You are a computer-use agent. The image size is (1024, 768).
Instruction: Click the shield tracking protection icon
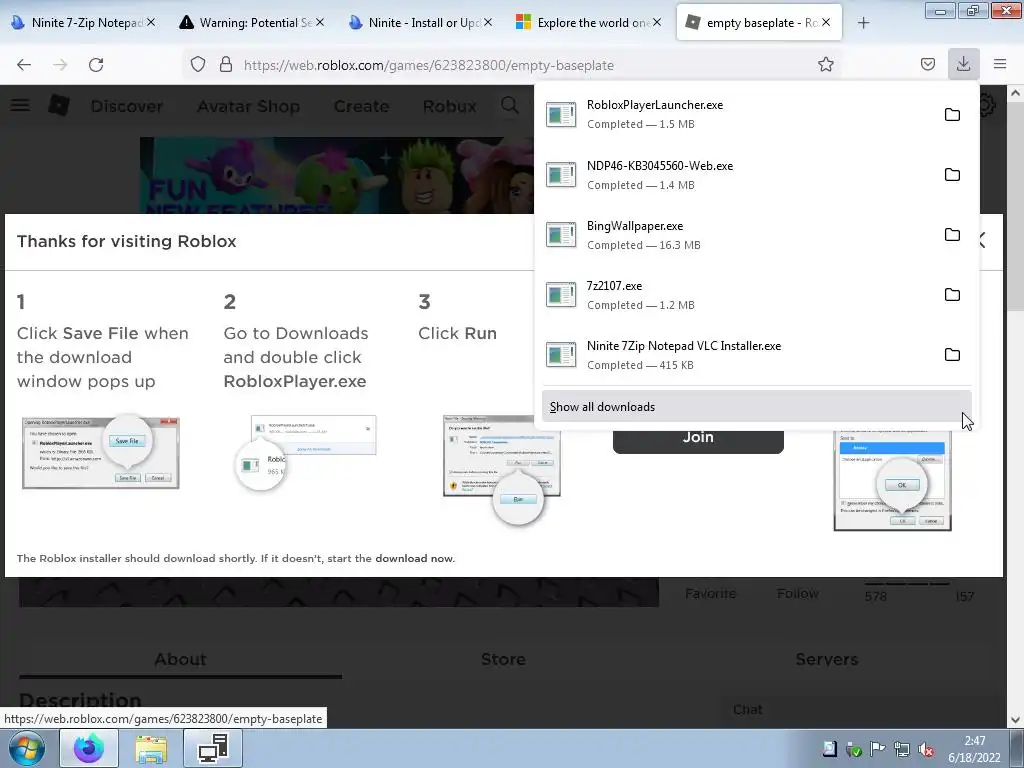[198, 65]
